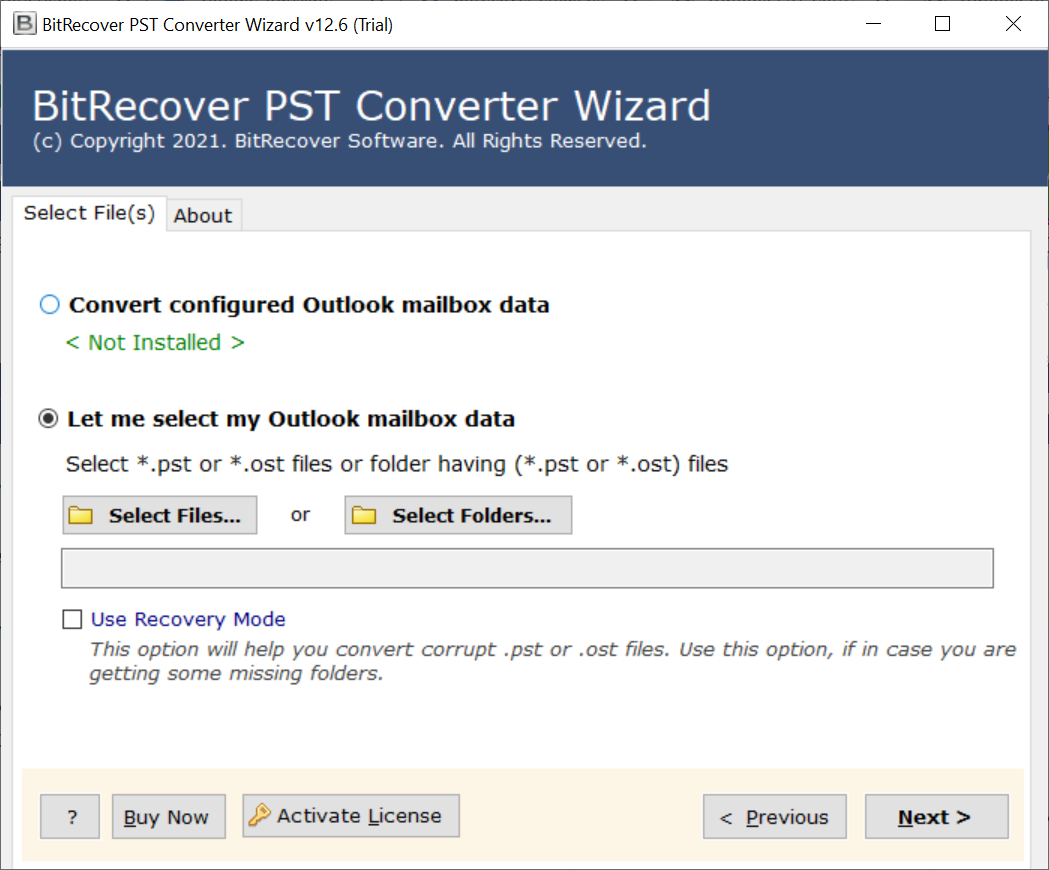Switch to the About tab
1049x870 pixels.
point(203,215)
